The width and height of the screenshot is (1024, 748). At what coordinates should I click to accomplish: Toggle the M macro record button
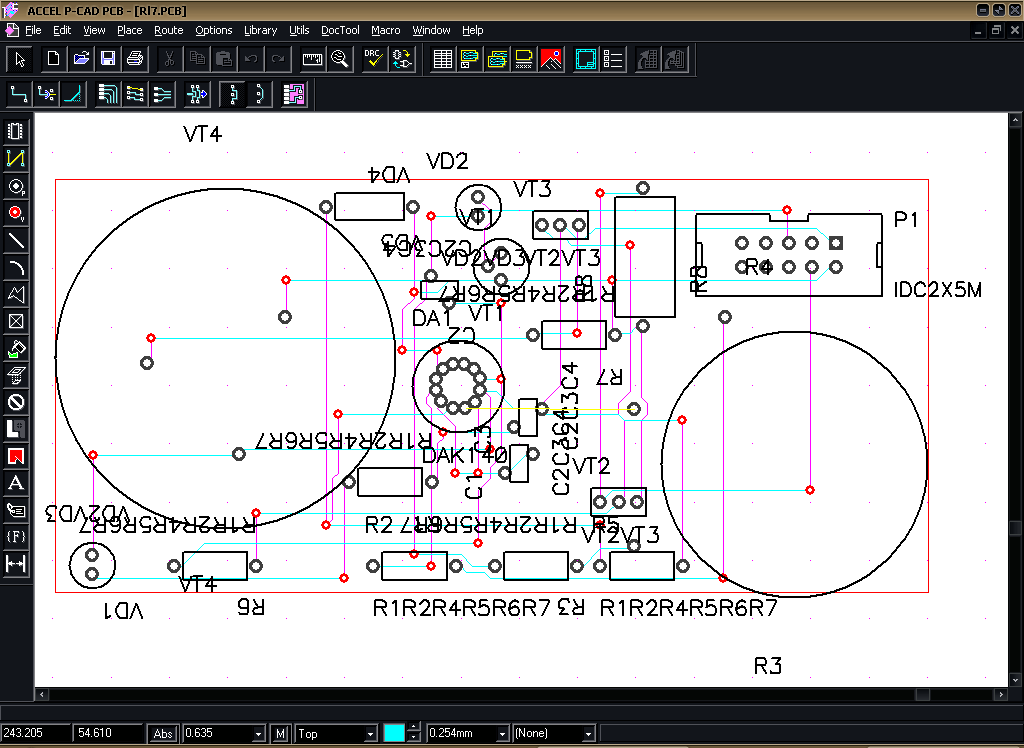(x=281, y=734)
